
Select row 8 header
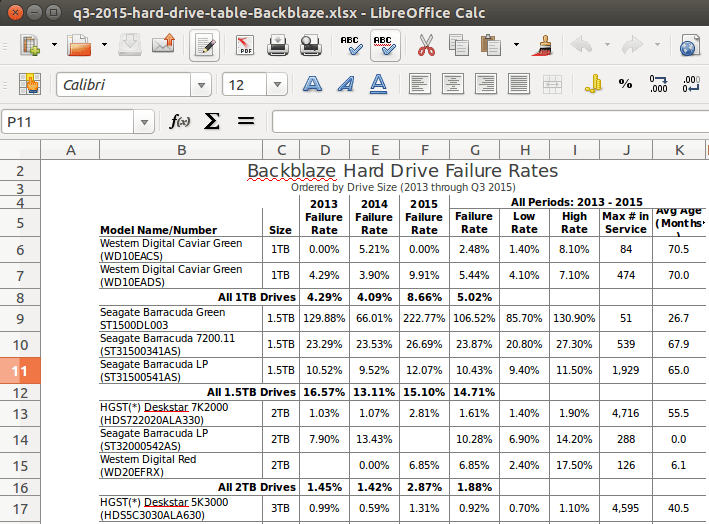coord(20,298)
